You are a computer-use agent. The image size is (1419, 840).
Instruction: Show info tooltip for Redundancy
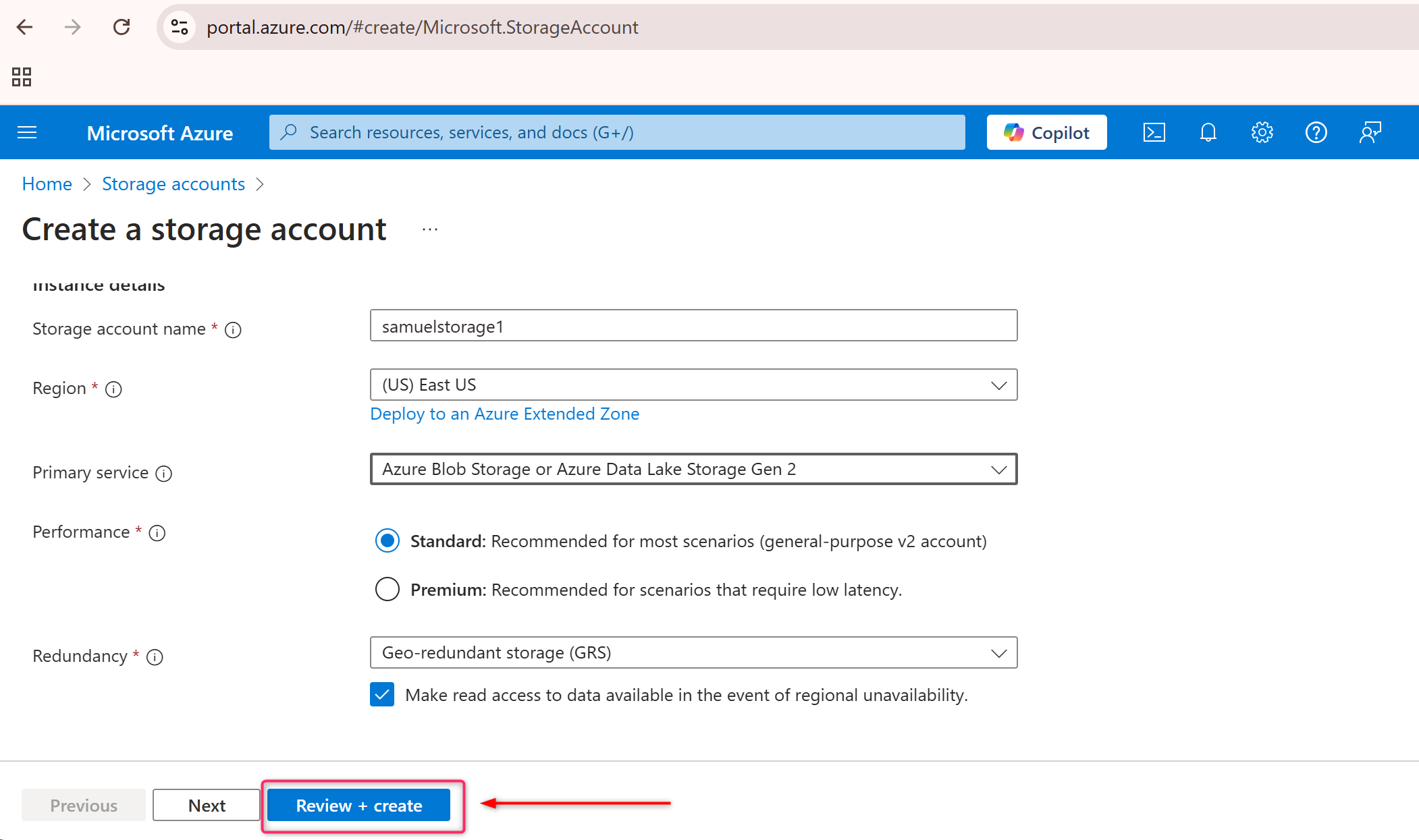point(155,657)
